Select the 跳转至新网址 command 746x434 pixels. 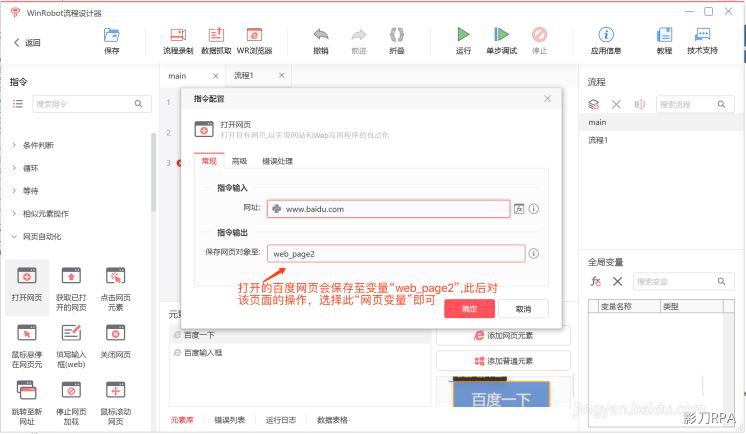(x=27, y=403)
